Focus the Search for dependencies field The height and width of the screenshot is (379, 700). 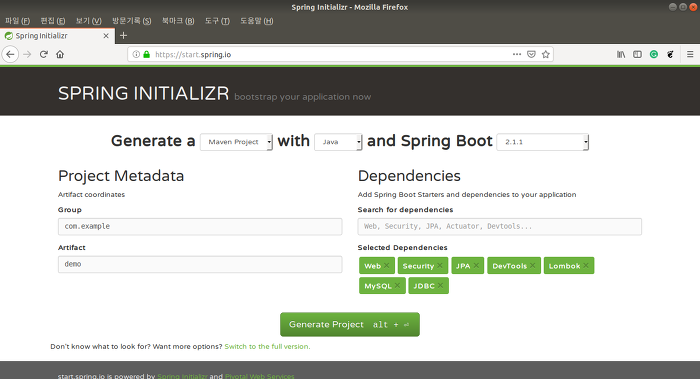point(500,226)
